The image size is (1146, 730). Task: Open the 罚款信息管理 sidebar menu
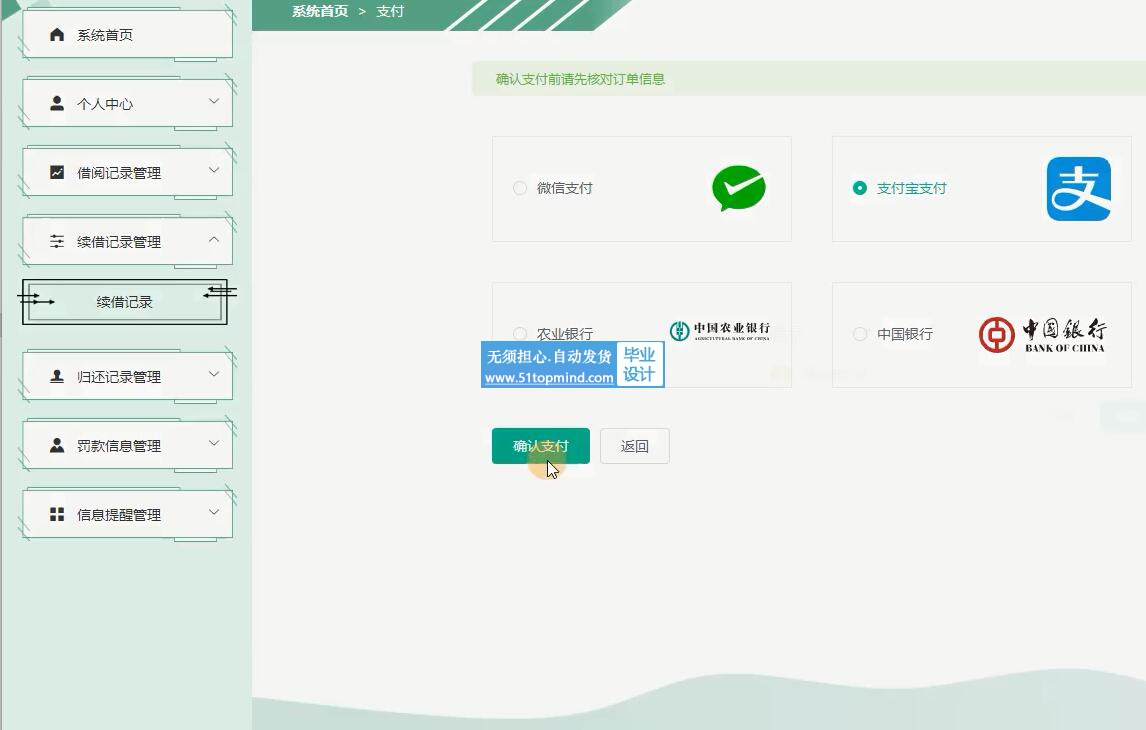coord(128,445)
